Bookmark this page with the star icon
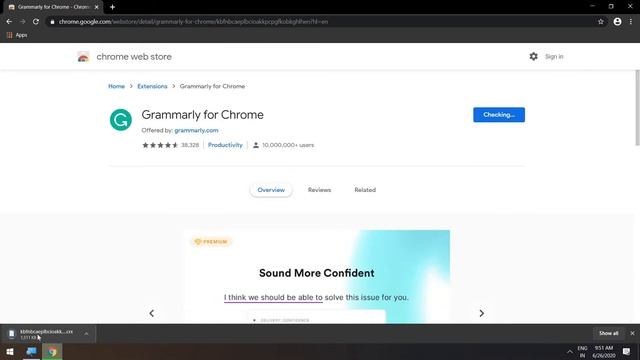This screenshot has width=640, height=360. 600,22
